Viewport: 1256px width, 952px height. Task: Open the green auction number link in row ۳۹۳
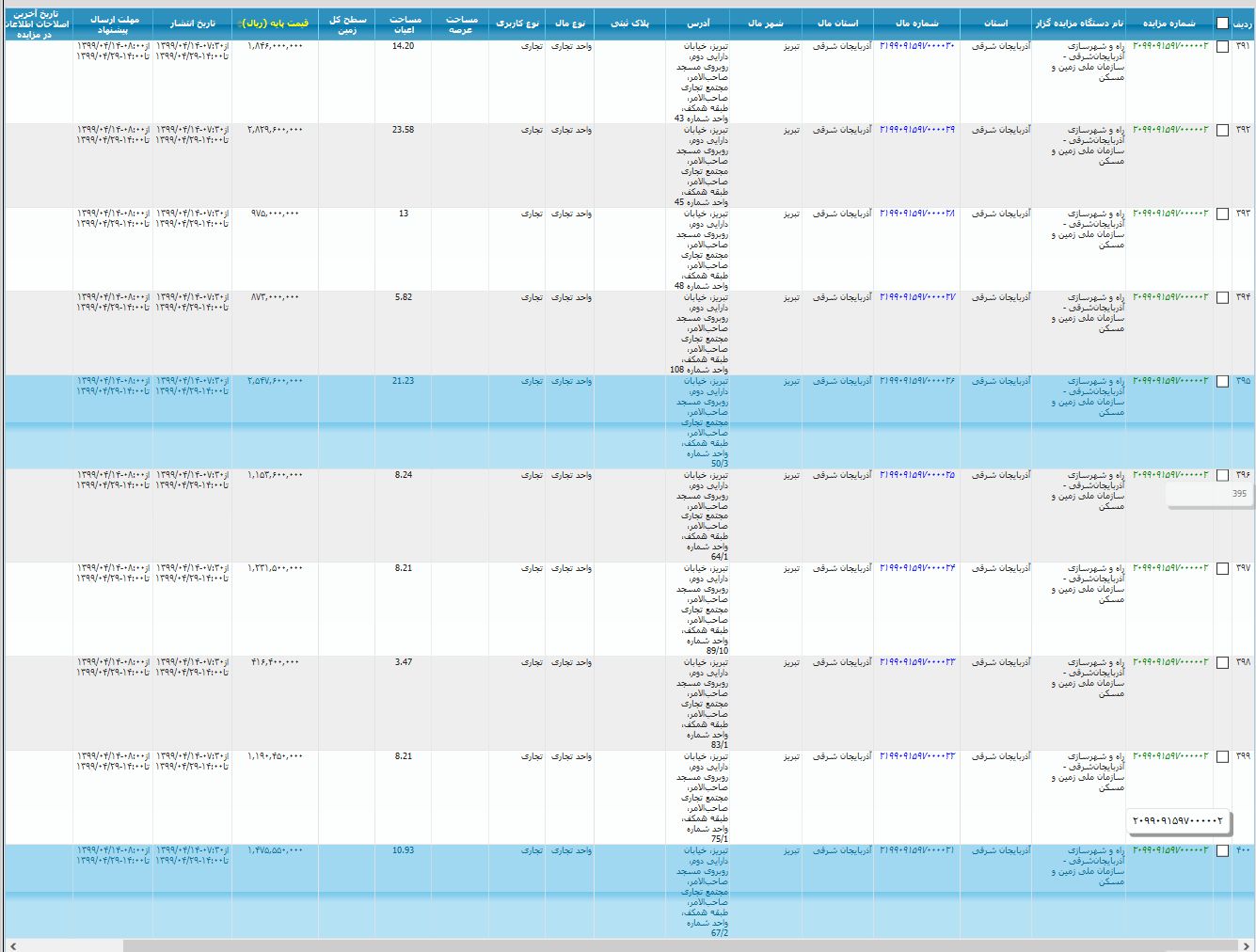1169,214
